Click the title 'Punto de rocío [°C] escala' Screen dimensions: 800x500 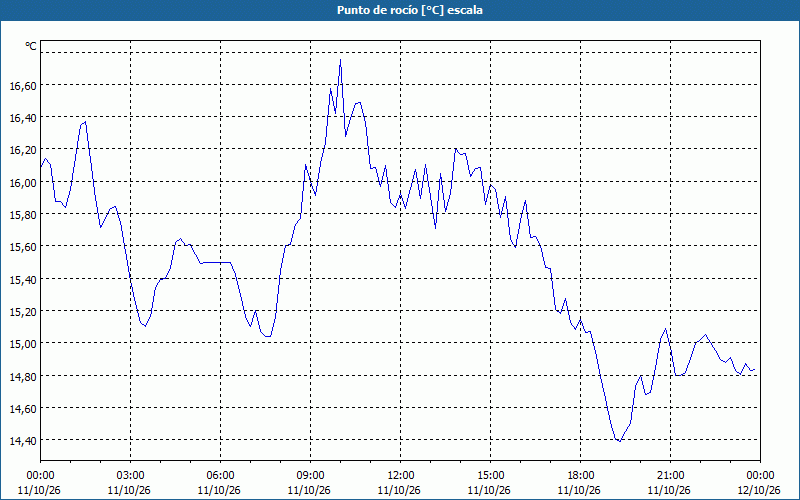pos(410,10)
